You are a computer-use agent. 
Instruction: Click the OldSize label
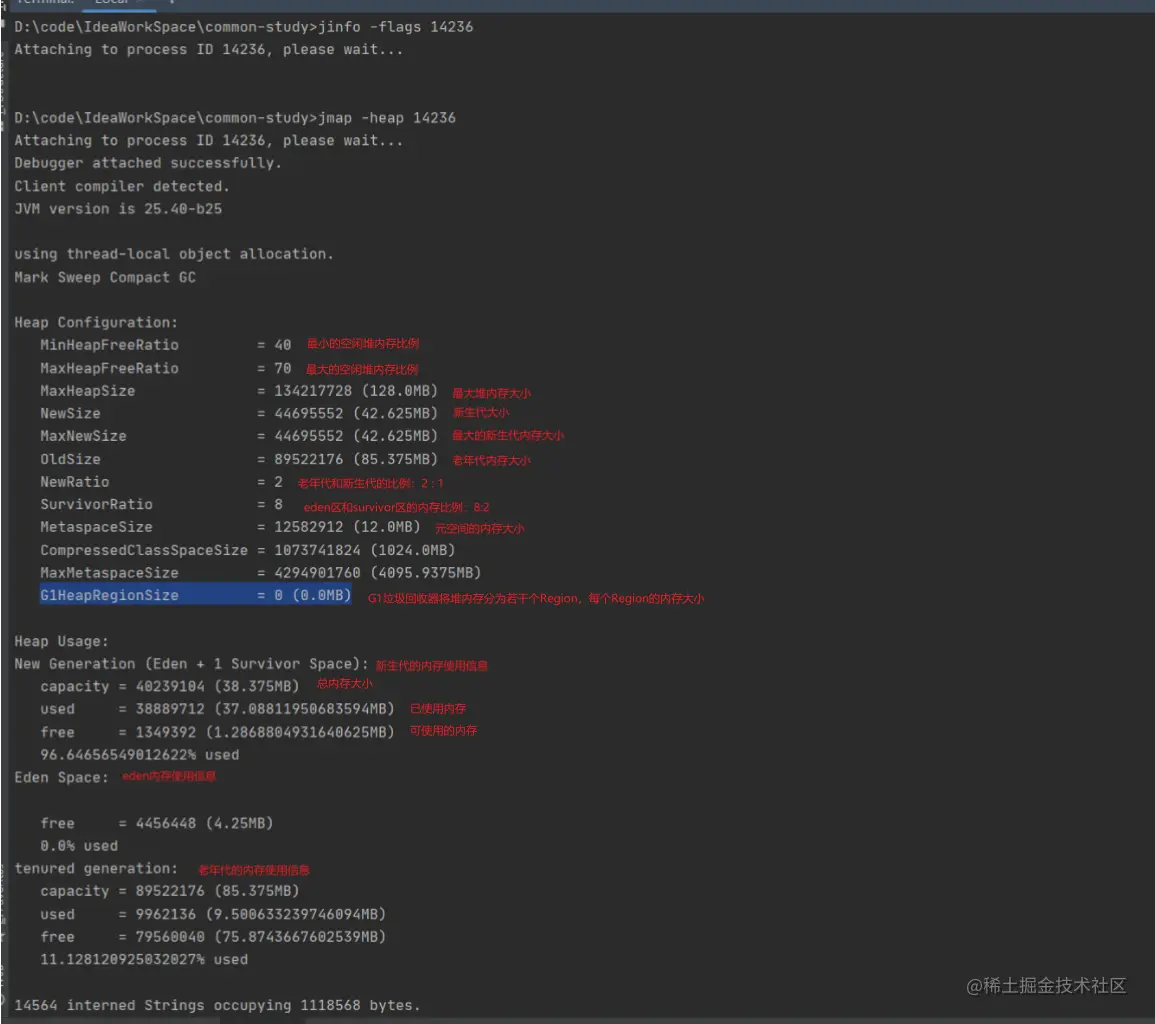point(70,460)
